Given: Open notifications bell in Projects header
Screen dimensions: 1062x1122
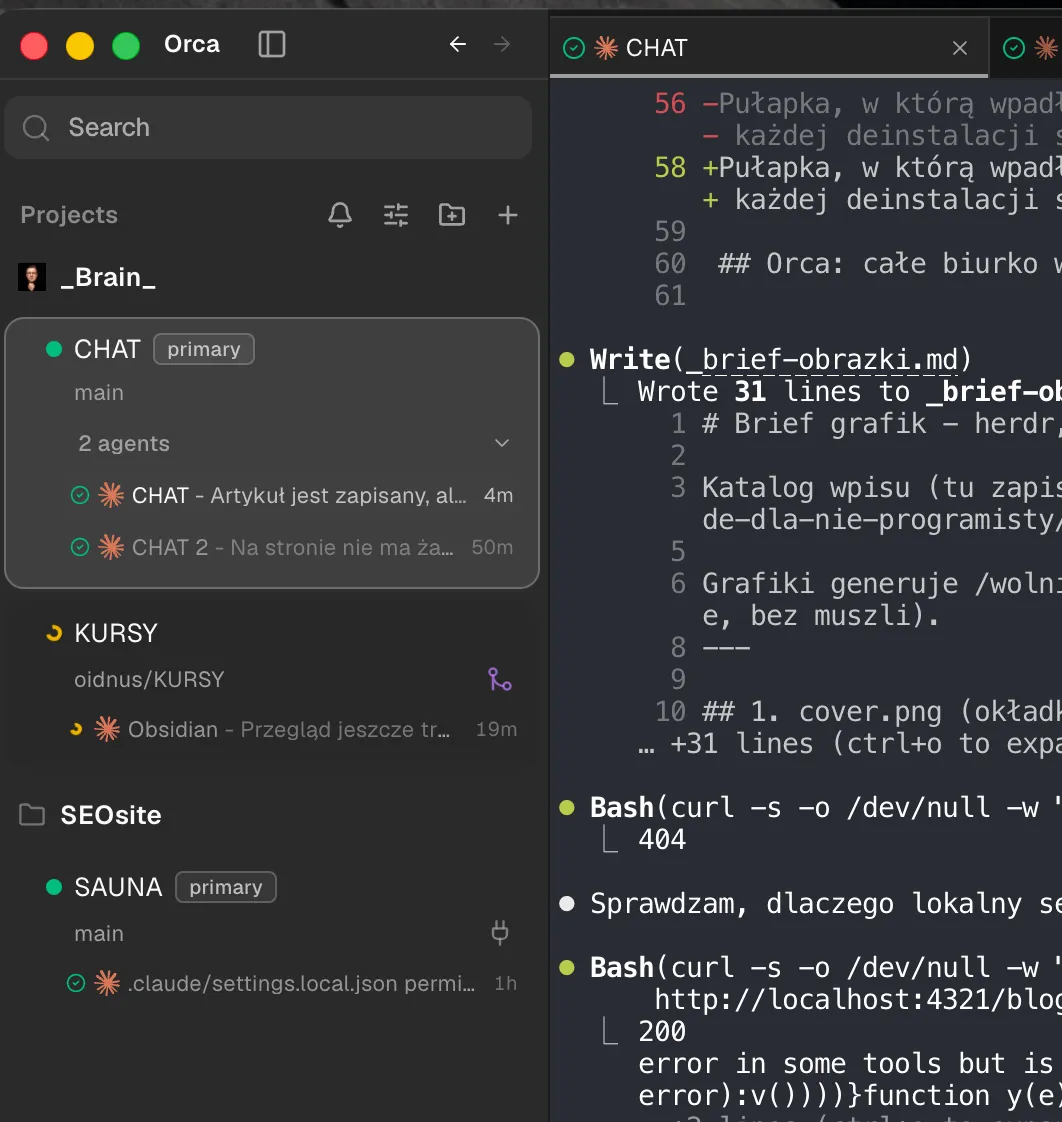Looking at the screenshot, I should click(340, 215).
